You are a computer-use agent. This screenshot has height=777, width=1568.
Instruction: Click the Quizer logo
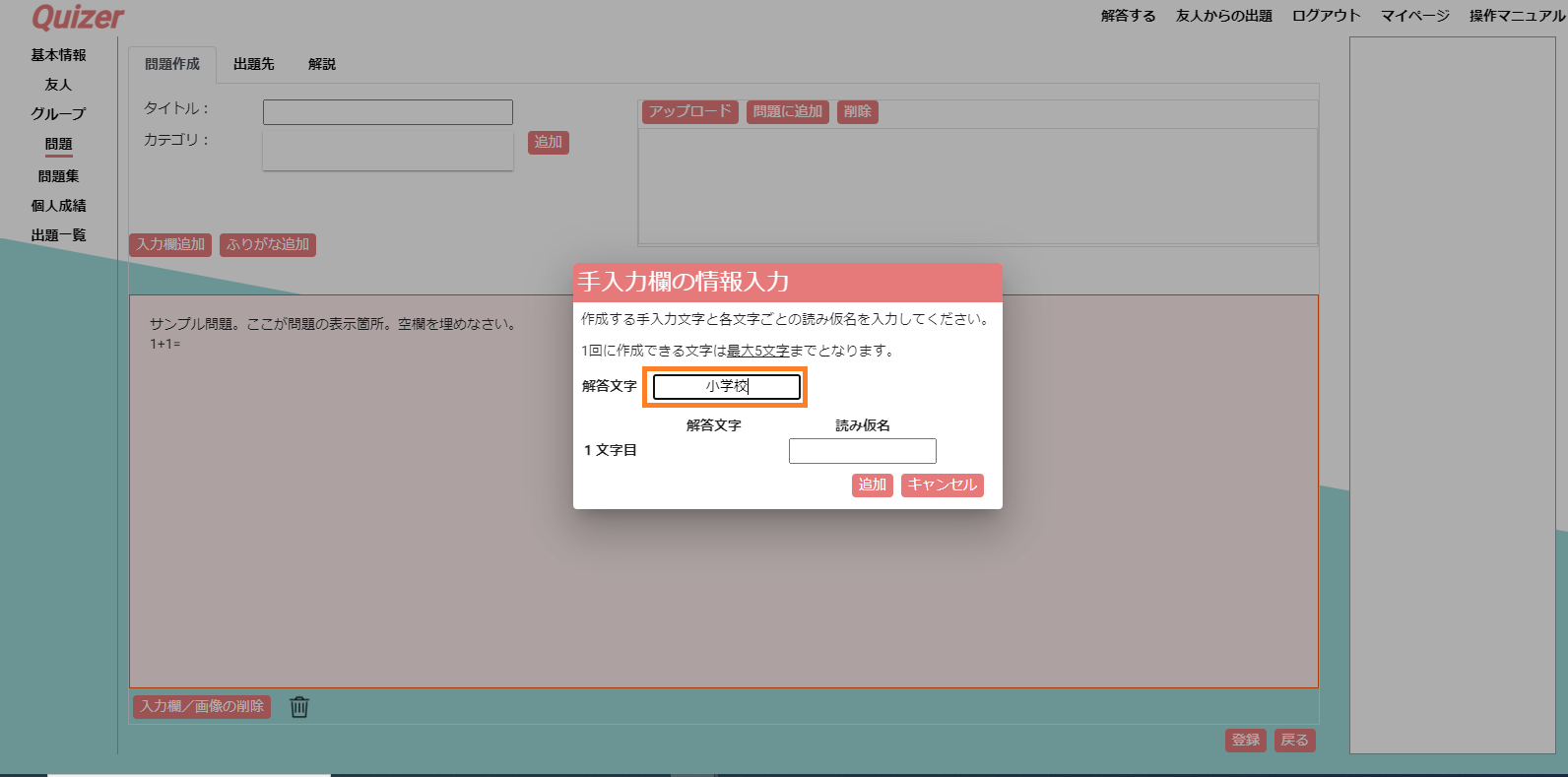78,17
